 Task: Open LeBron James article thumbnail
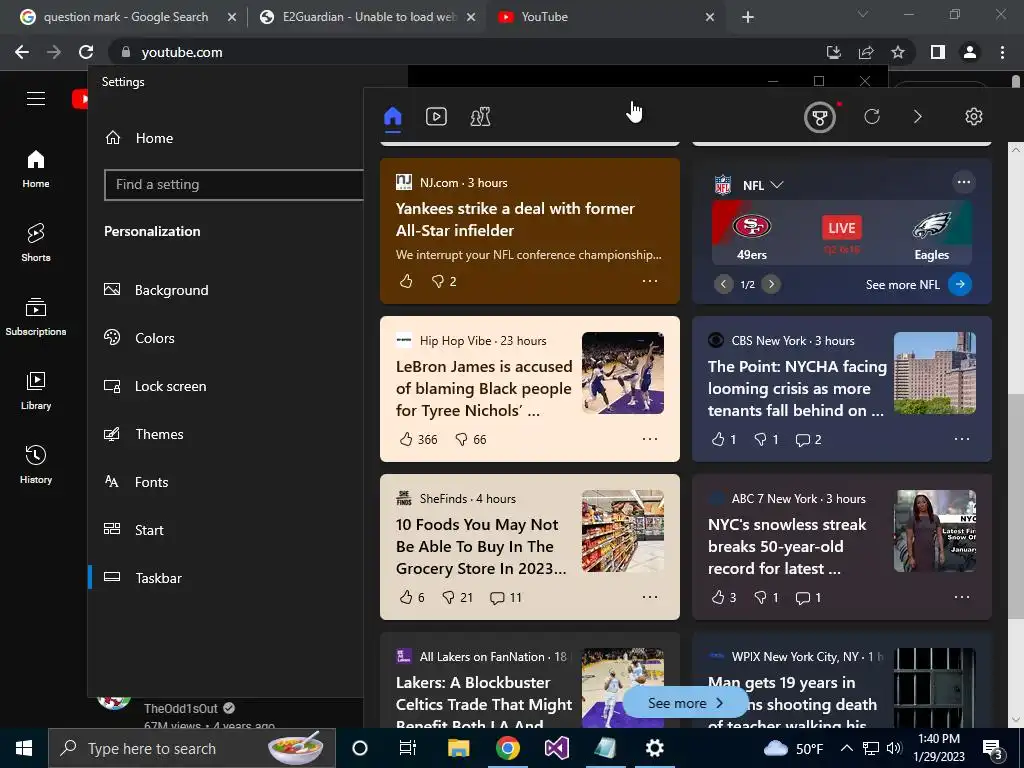tap(623, 373)
